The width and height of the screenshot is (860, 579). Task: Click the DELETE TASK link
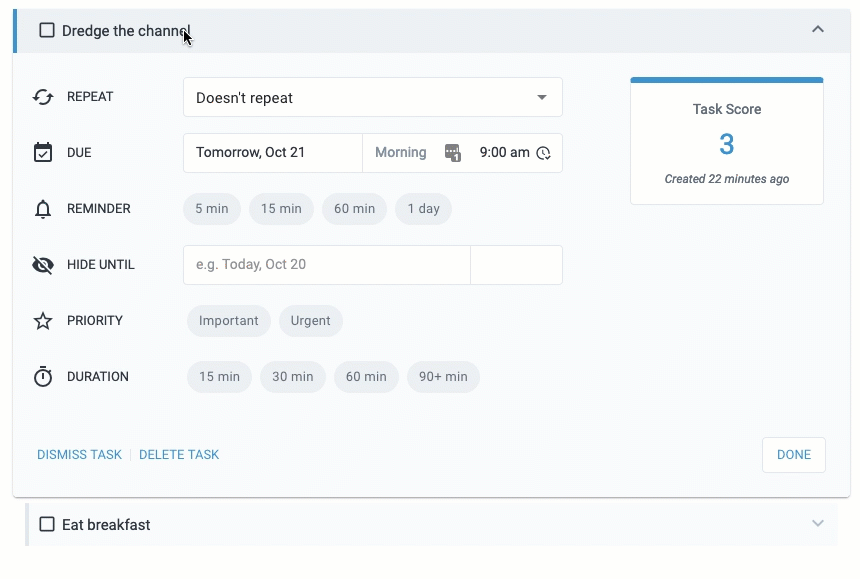pos(179,454)
